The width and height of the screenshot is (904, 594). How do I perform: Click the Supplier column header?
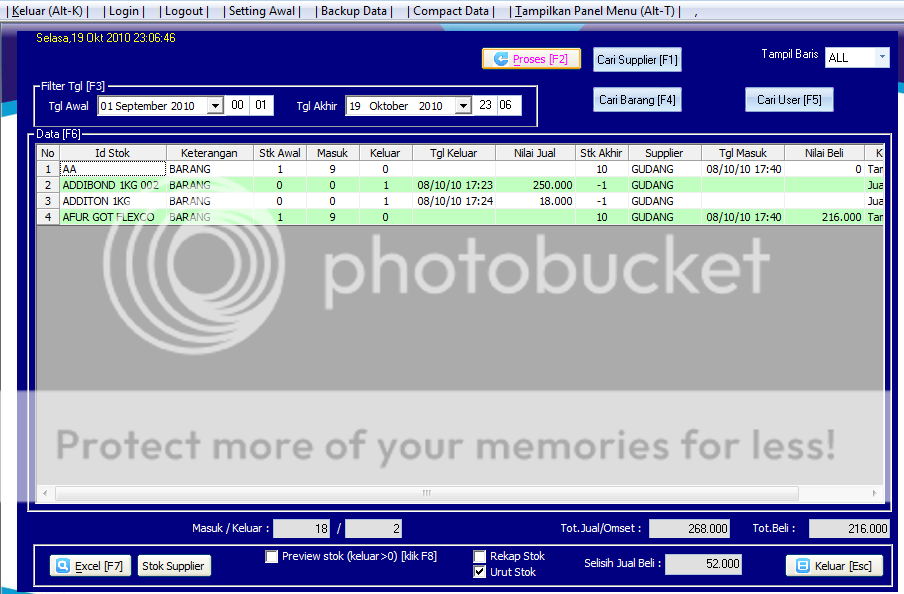664,153
